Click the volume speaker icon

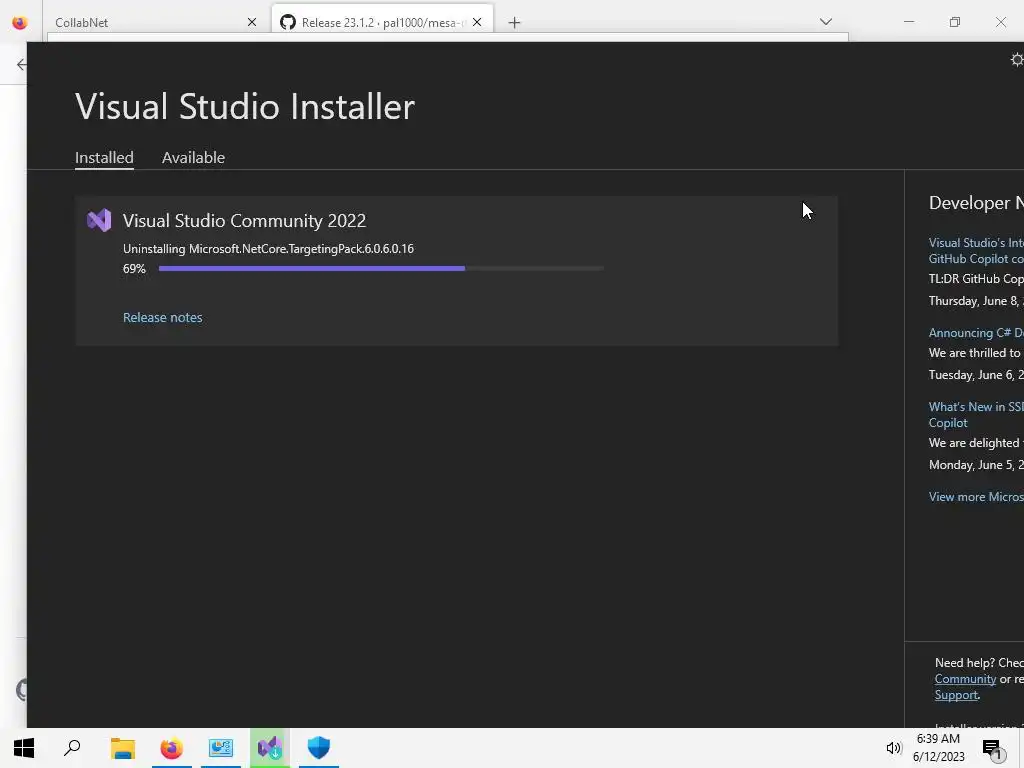893,748
